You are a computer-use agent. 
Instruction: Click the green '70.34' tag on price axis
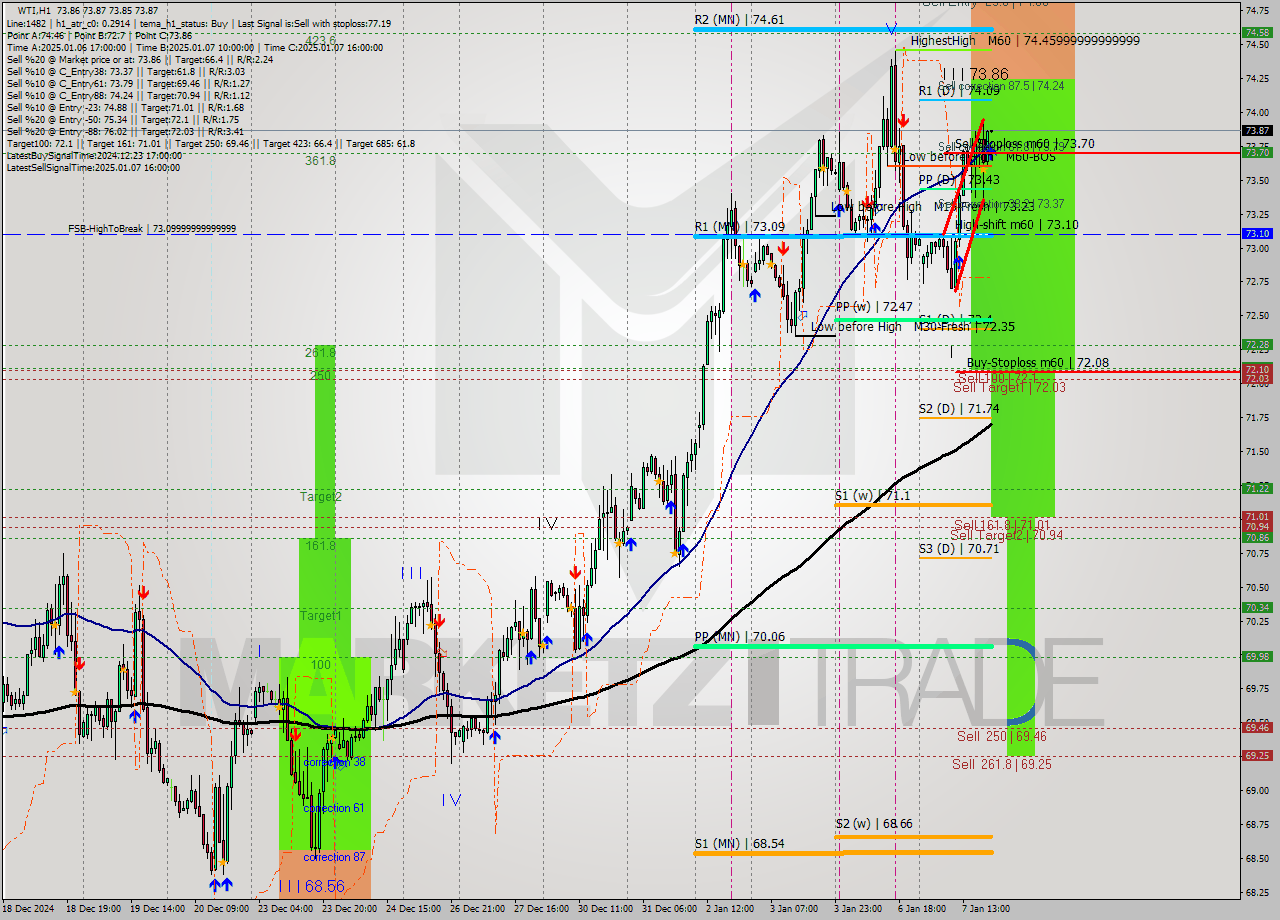[1257, 607]
